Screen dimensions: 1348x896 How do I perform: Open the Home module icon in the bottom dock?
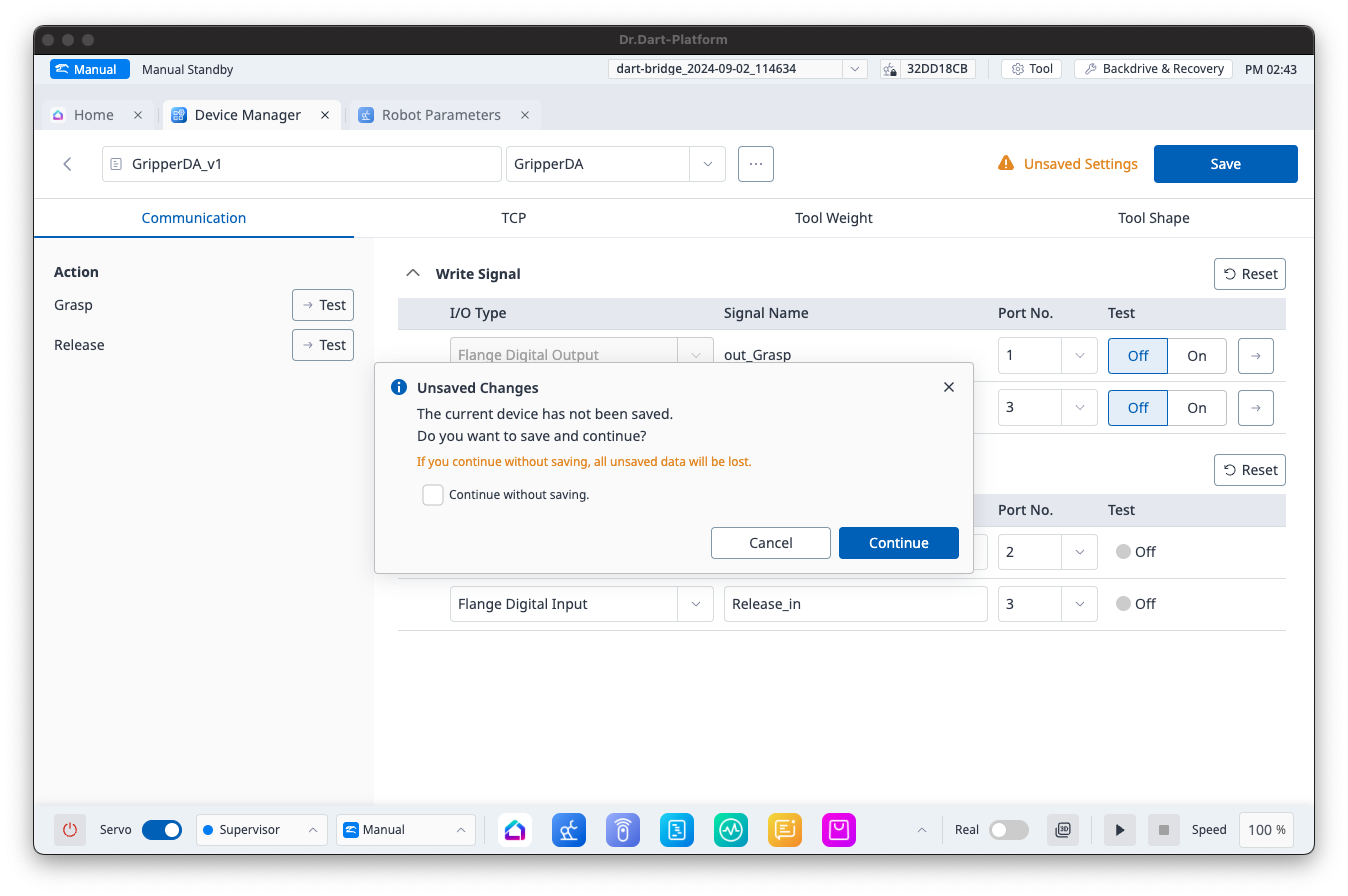515,830
